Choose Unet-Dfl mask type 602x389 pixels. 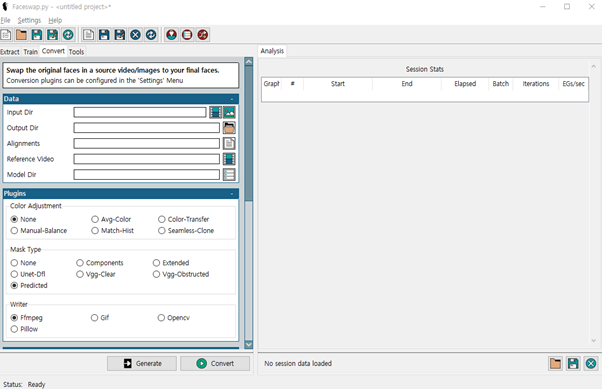(x=28, y=274)
